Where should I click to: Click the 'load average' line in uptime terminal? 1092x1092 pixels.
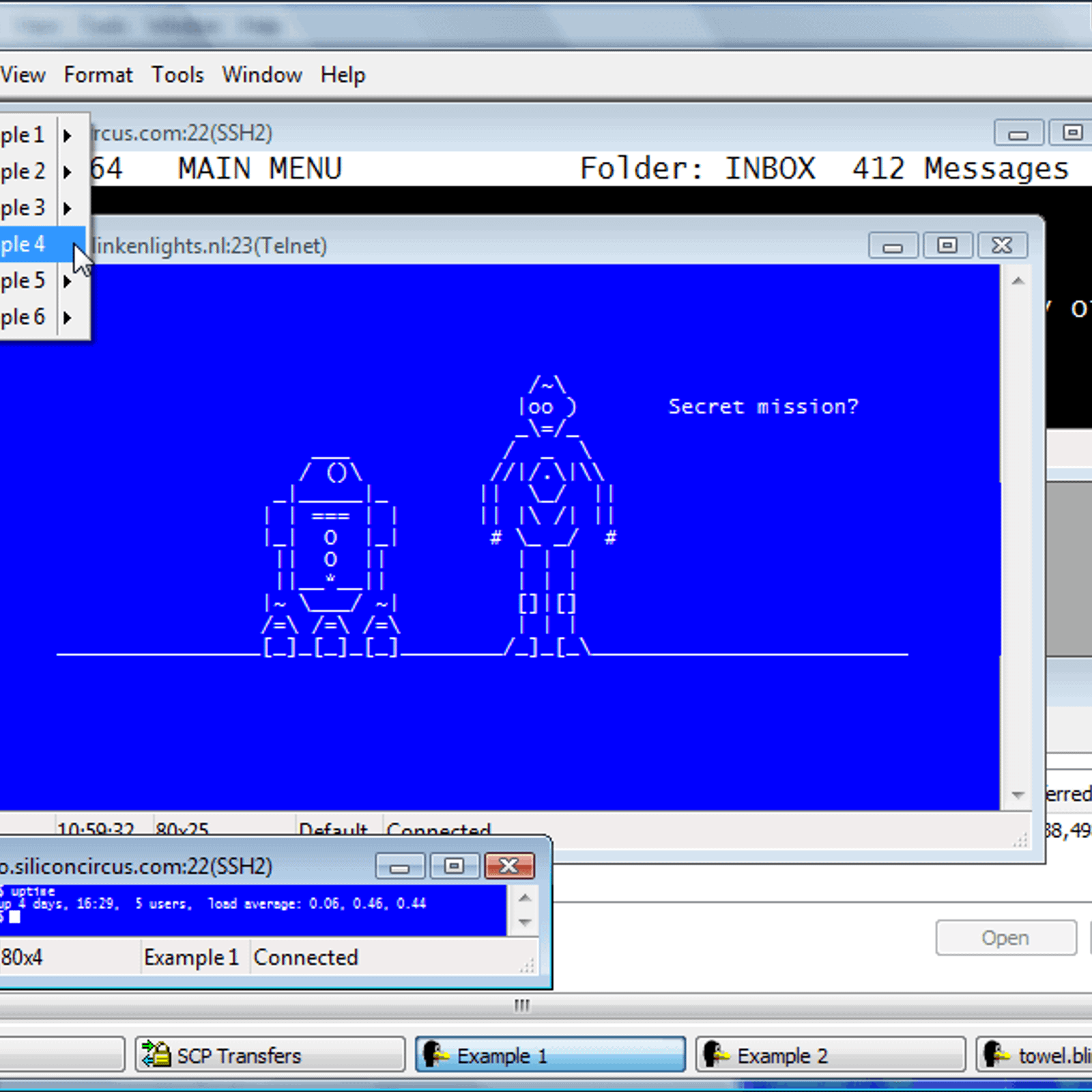(x=214, y=904)
